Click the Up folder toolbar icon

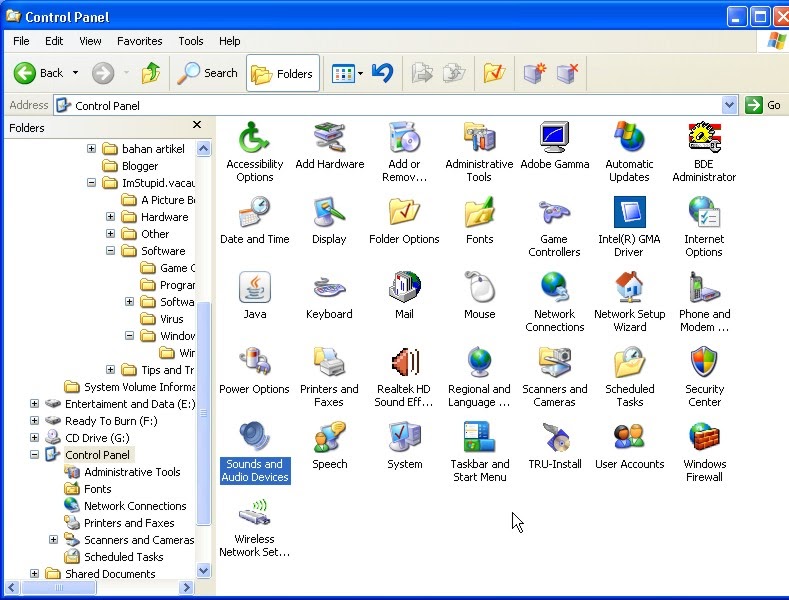point(150,73)
